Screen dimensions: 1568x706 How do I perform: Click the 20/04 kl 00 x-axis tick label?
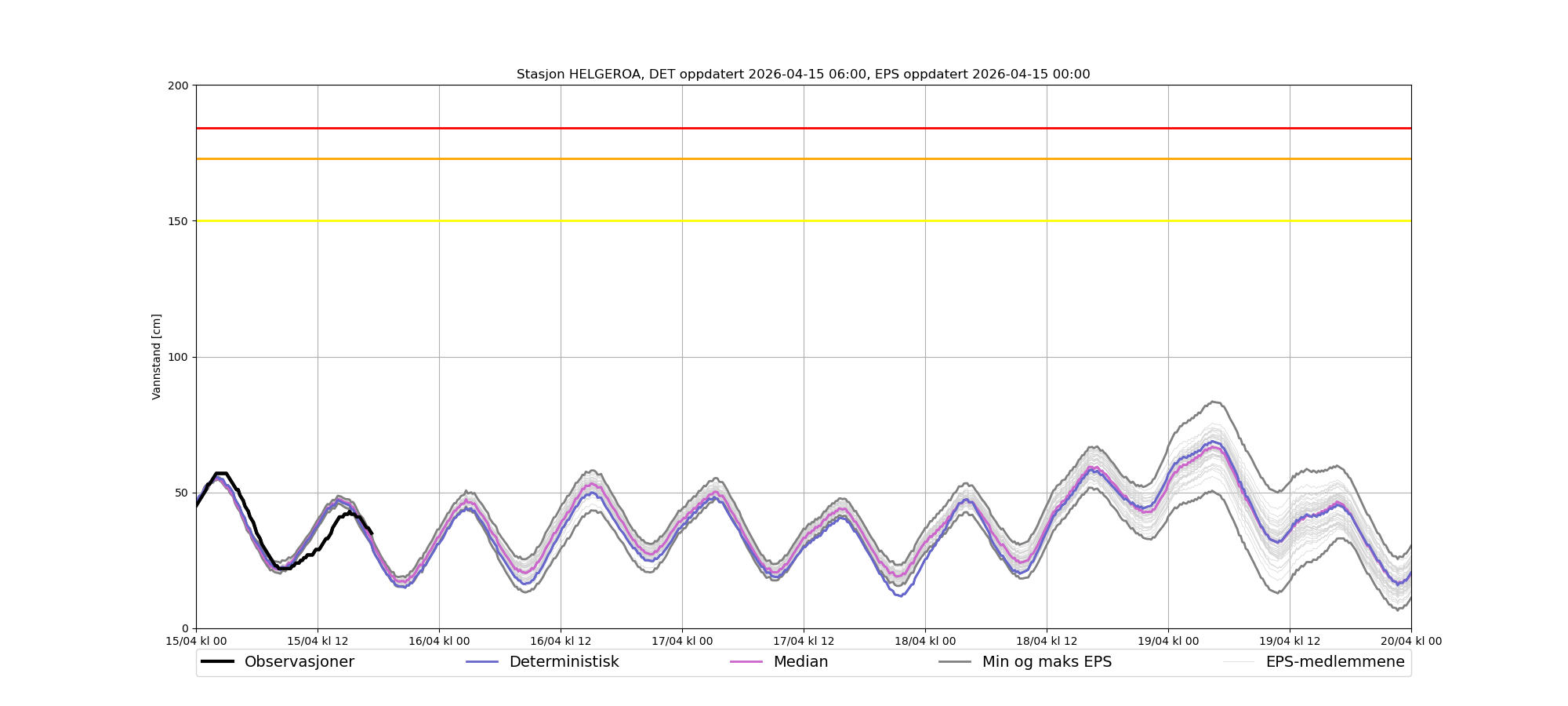tap(1410, 641)
